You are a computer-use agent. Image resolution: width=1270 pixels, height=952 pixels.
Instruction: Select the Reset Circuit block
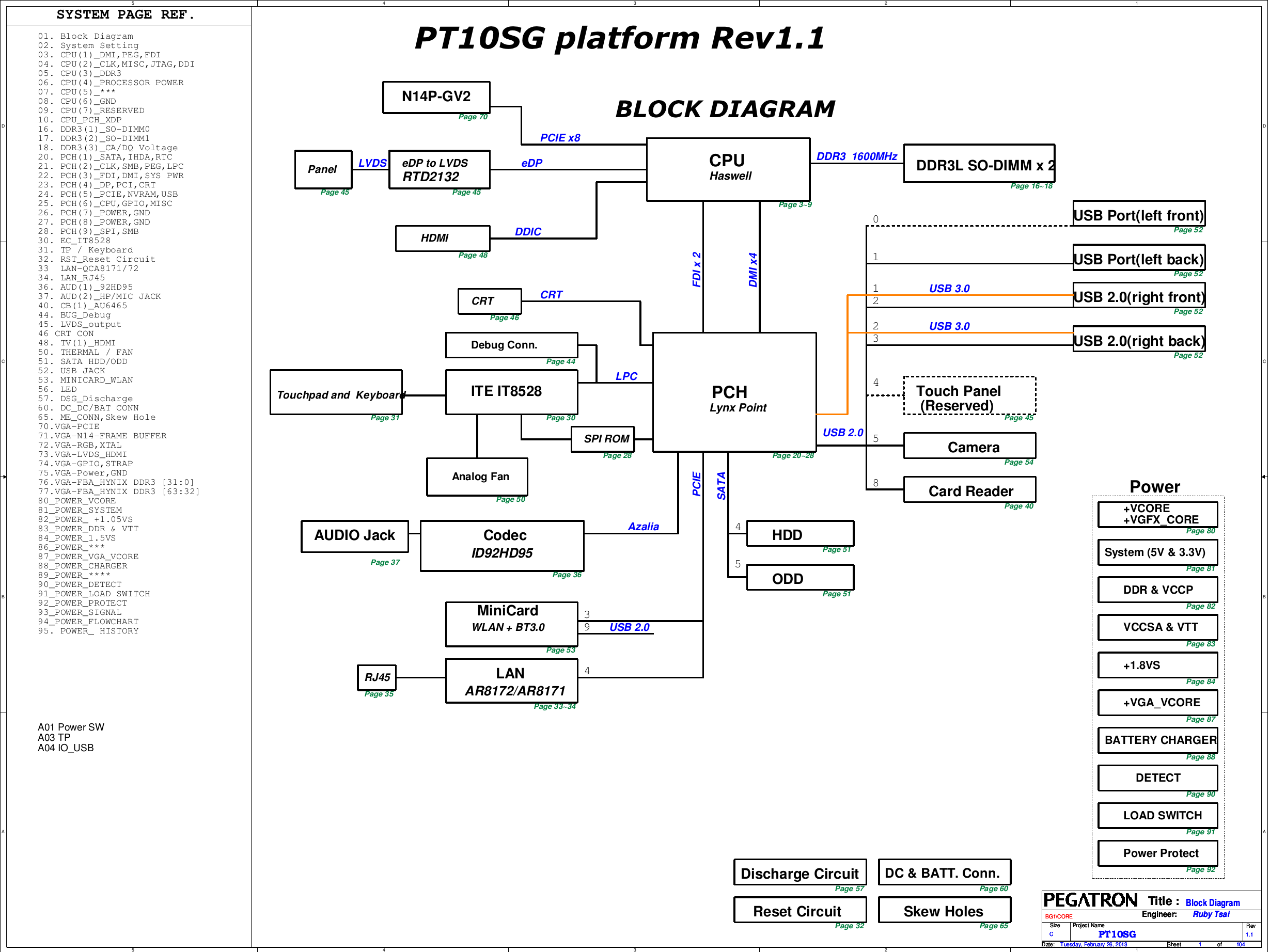[801, 910]
